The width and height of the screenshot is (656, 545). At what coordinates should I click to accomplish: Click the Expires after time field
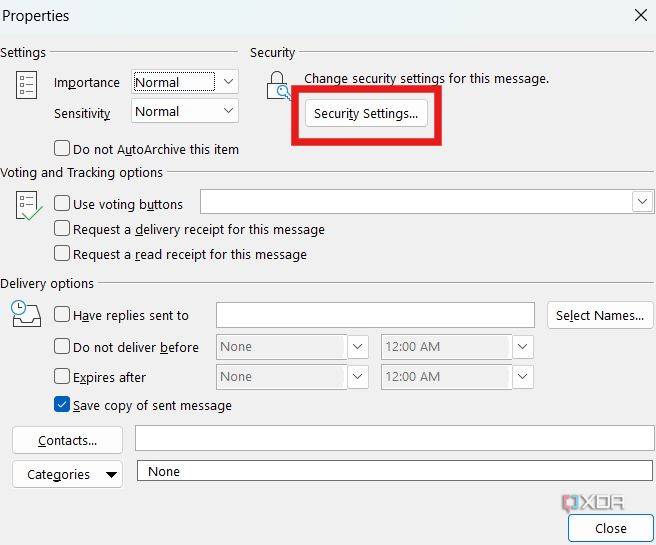point(446,376)
